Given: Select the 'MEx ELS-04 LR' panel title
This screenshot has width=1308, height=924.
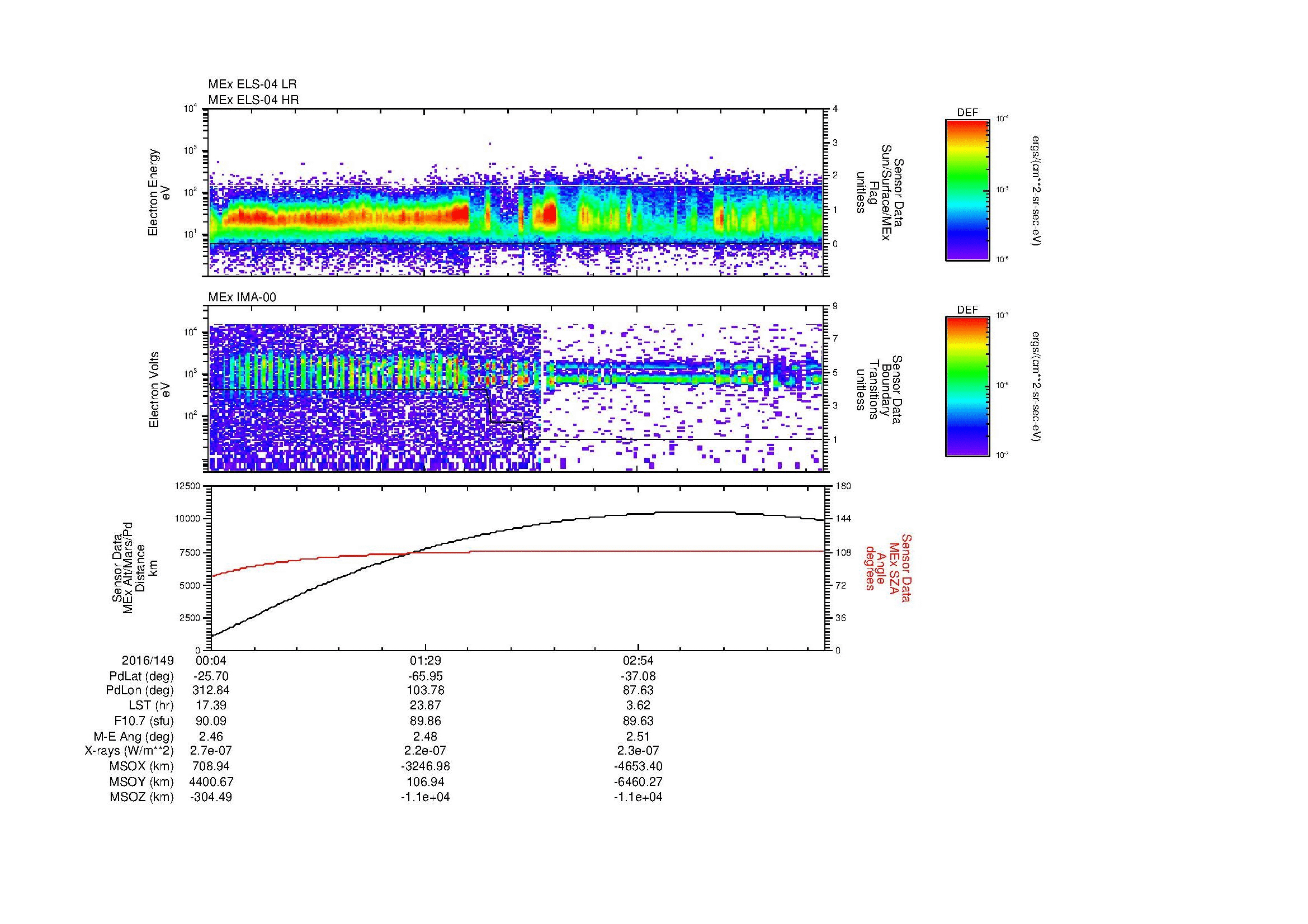Looking at the screenshot, I should 252,84.
